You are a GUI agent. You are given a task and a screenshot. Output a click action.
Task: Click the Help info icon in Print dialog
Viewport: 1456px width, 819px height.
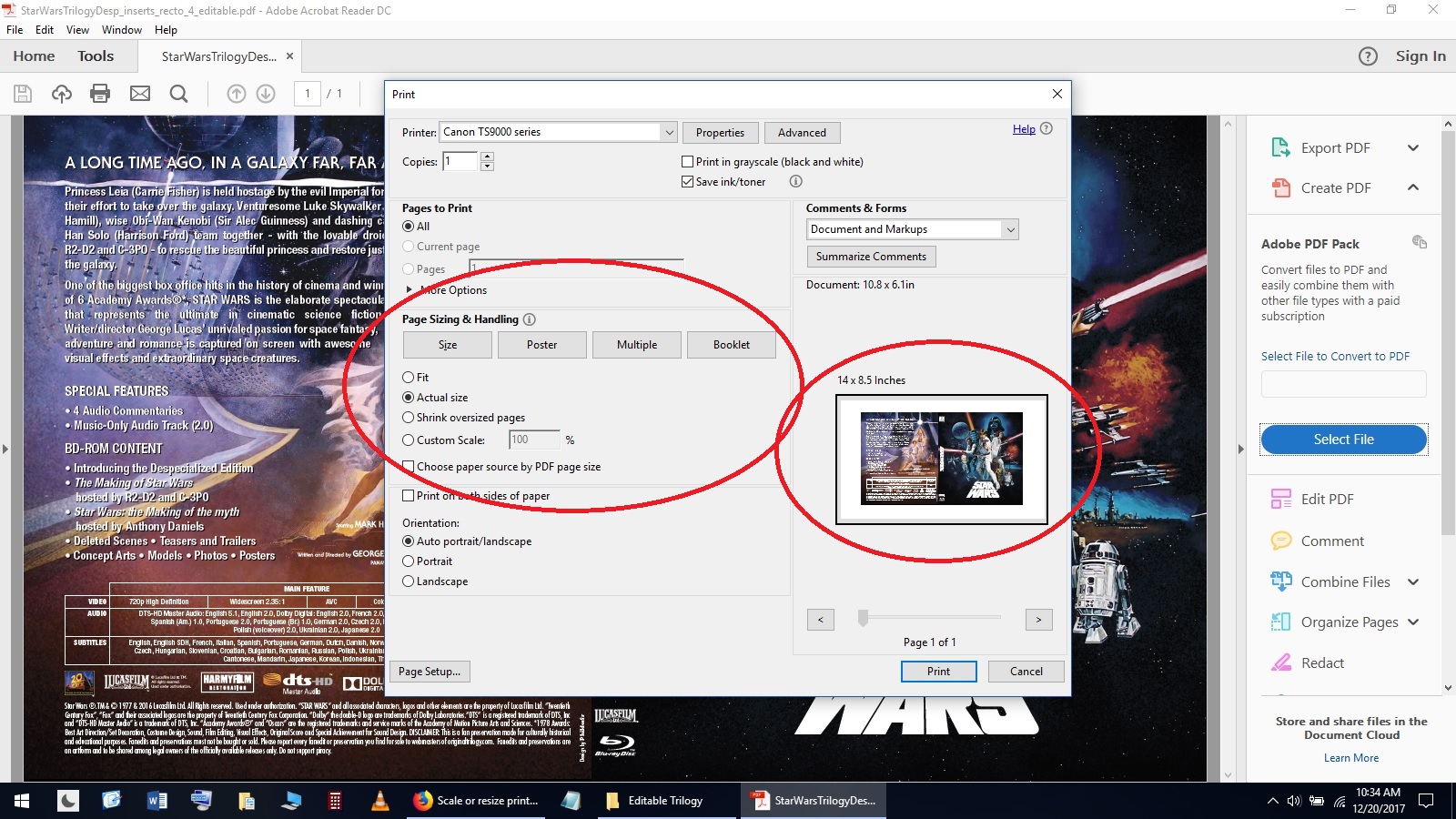pyautogui.click(x=1046, y=128)
